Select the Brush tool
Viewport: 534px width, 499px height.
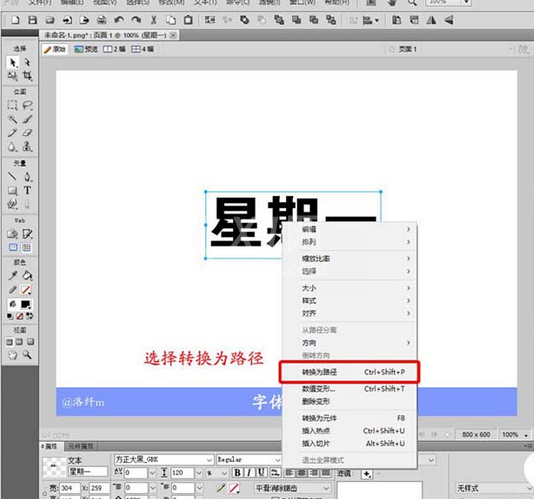27,119
